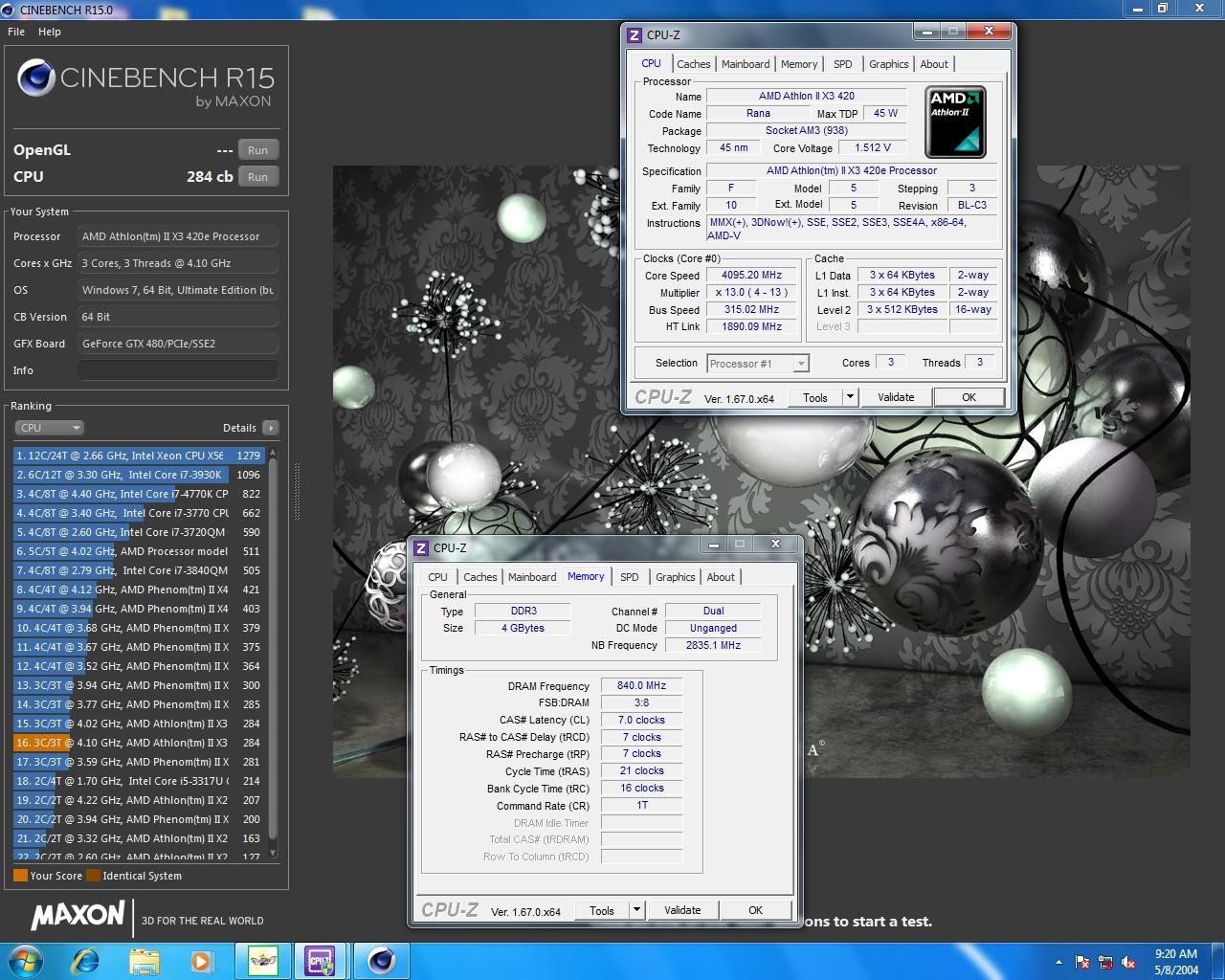Select ranking row 2 Core i7-3930K

[x=139, y=475]
